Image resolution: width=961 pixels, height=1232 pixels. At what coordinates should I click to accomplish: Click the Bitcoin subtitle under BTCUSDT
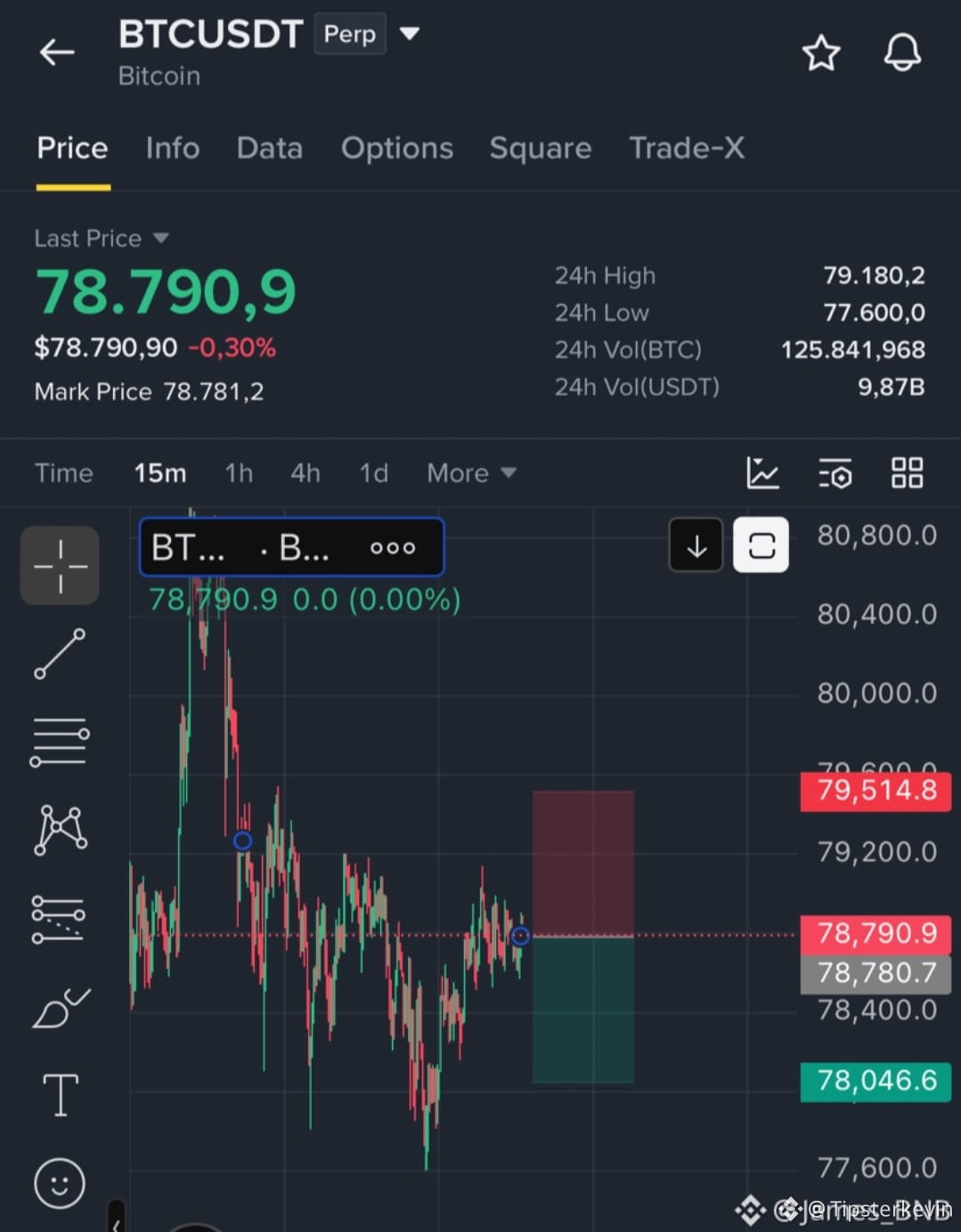click(x=159, y=77)
